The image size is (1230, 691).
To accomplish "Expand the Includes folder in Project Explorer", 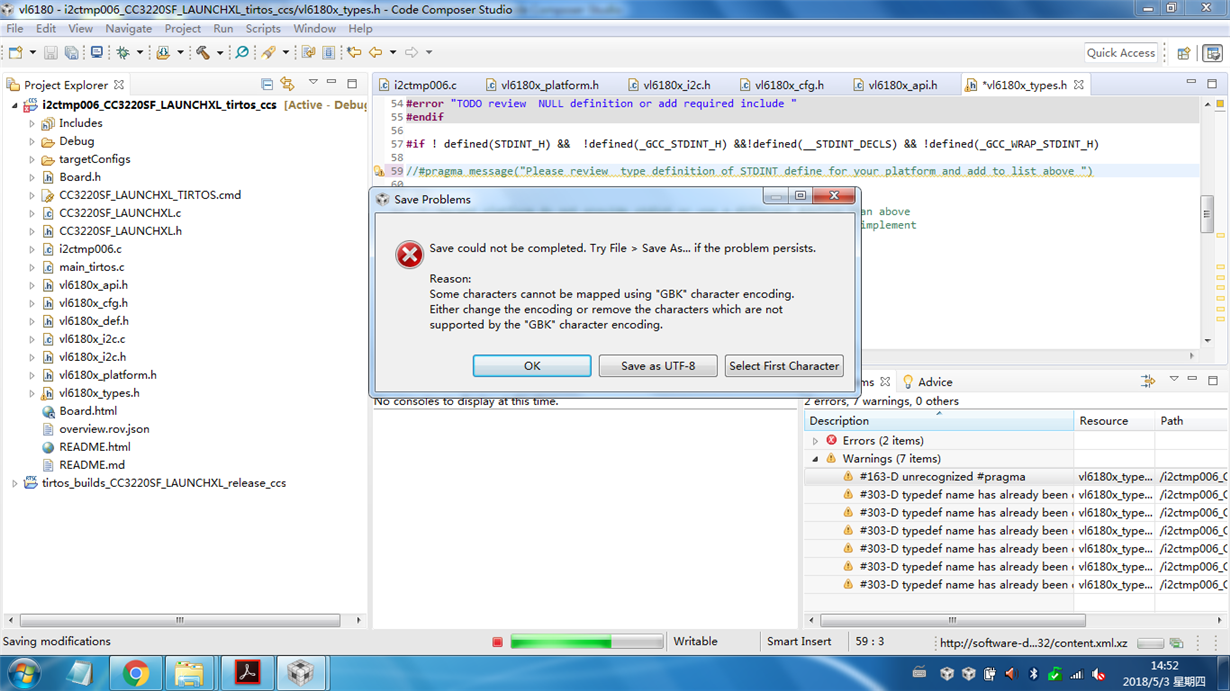I will point(32,124).
